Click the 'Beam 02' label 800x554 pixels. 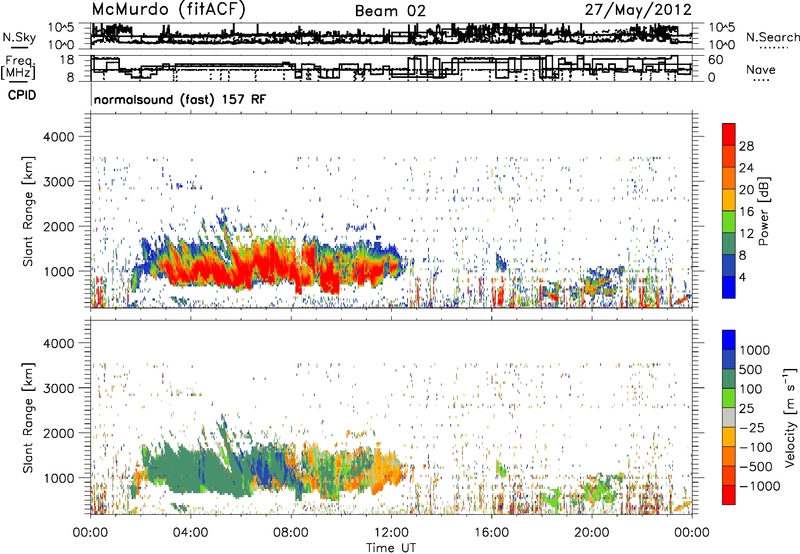pyautogui.click(x=390, y=11)
